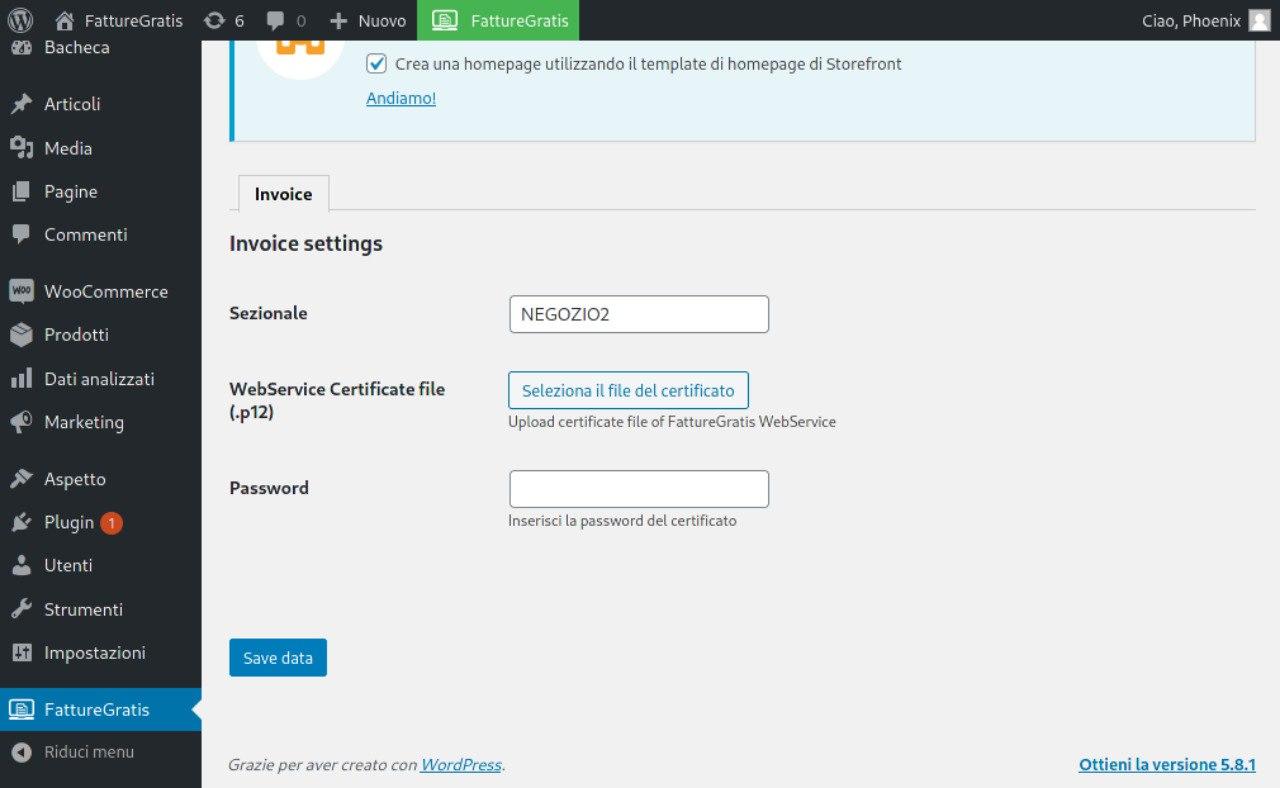Open Dati analizzati menu item
The image size is (1280, 788).
point(100,379)
